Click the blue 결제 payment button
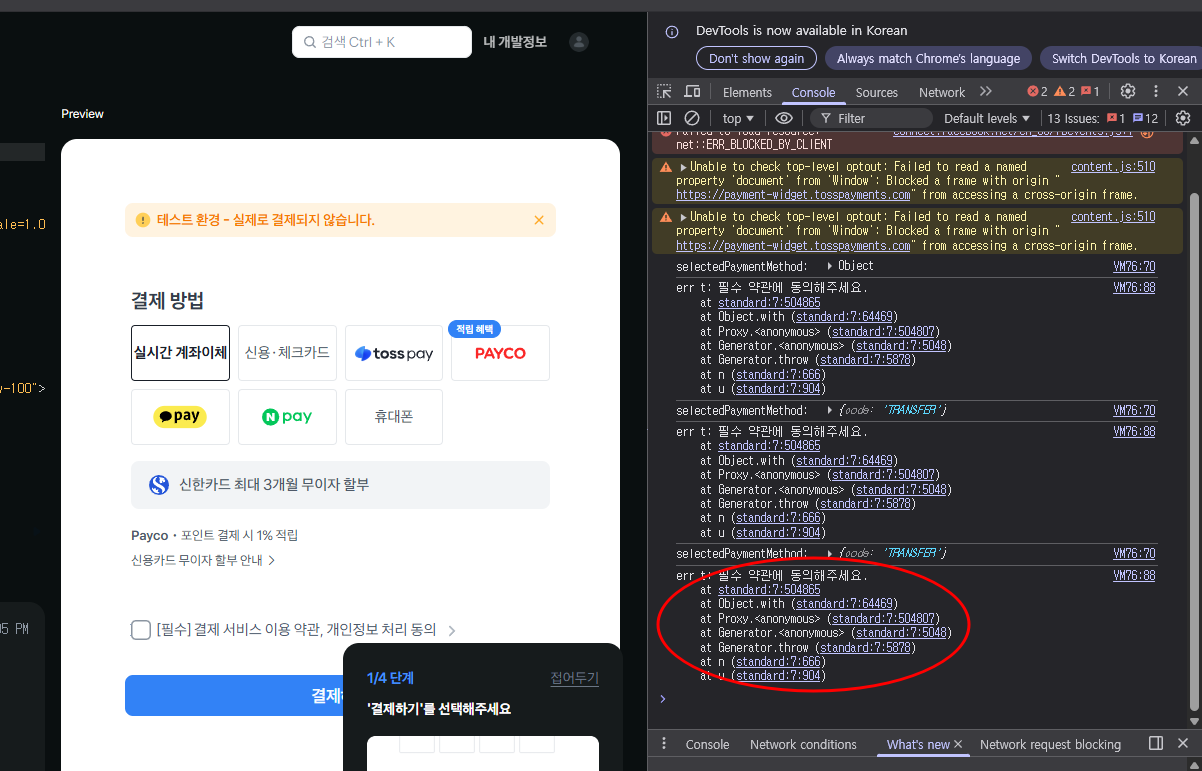 point(234,695)
